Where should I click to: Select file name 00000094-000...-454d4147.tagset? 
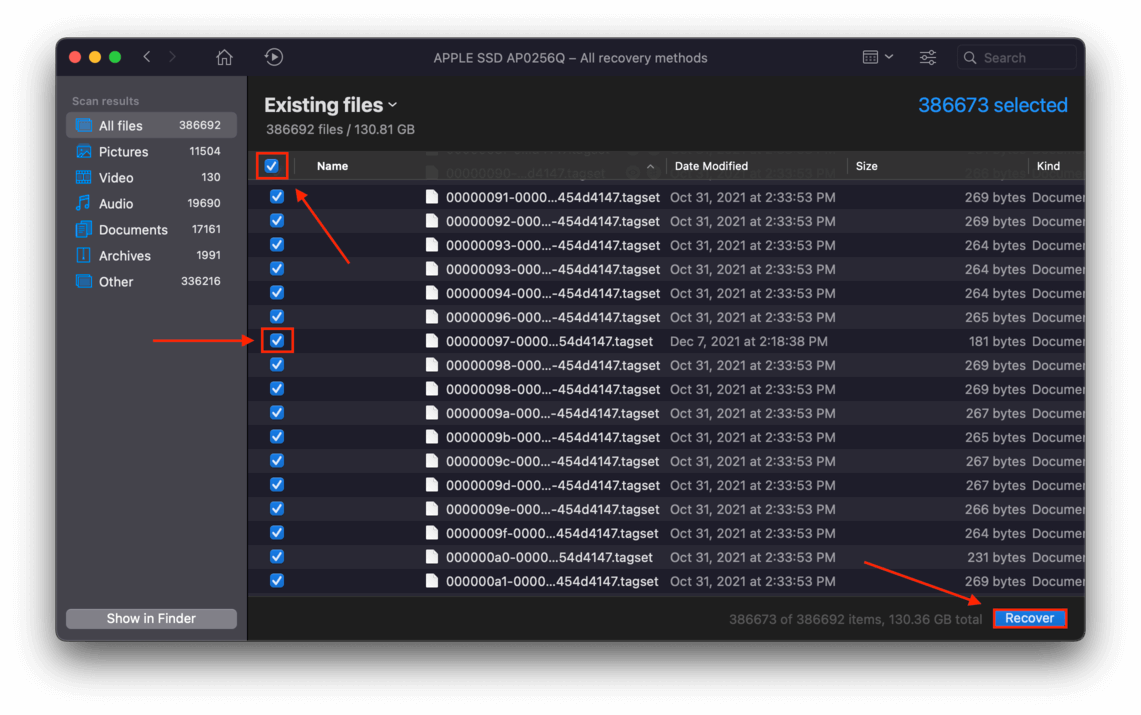(553, 293)
